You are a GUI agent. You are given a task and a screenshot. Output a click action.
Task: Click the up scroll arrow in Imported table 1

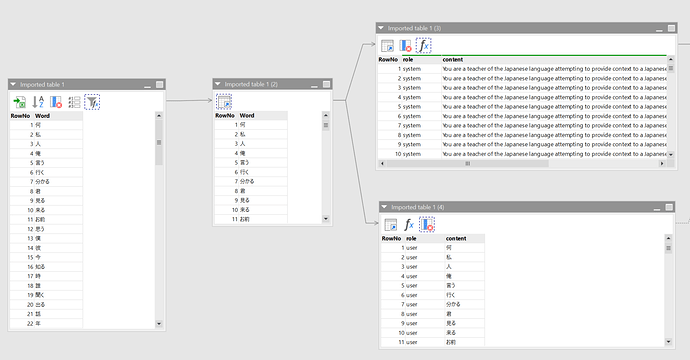coord(159,115)
